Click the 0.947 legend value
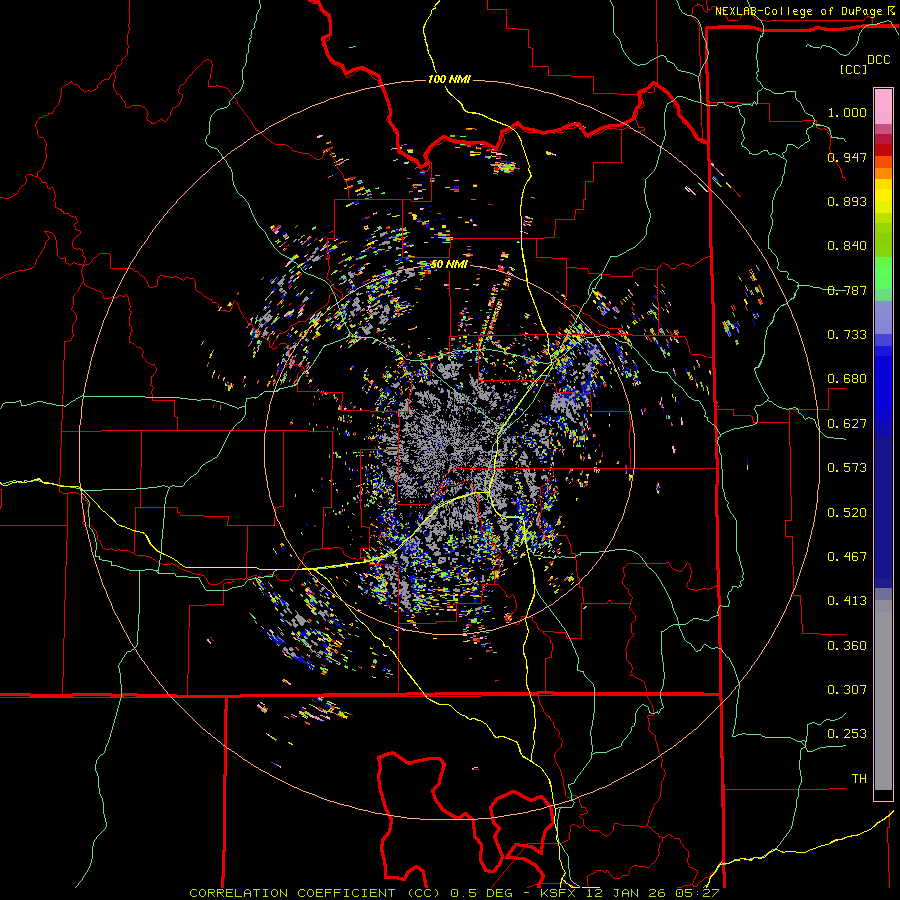900x900 pixels. click(x=847, y=157)
